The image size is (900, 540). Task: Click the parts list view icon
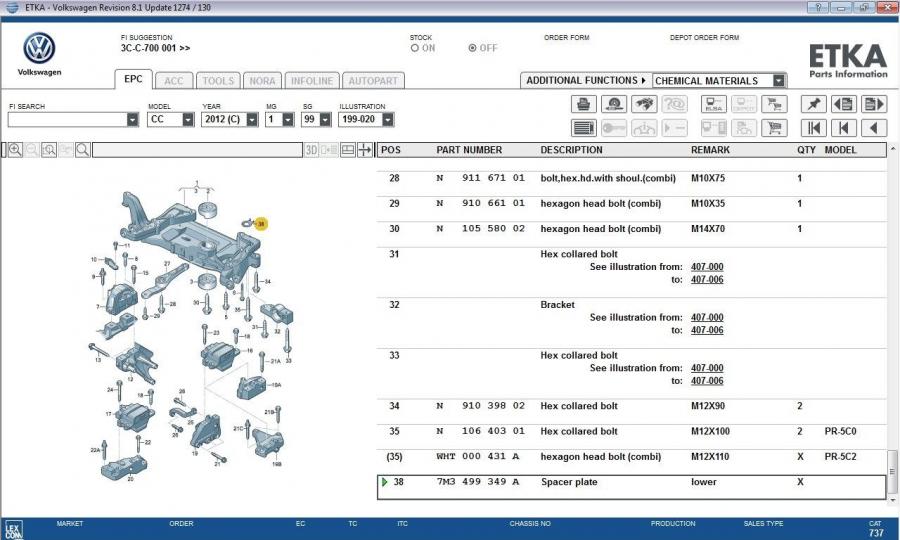click(584, 128)
